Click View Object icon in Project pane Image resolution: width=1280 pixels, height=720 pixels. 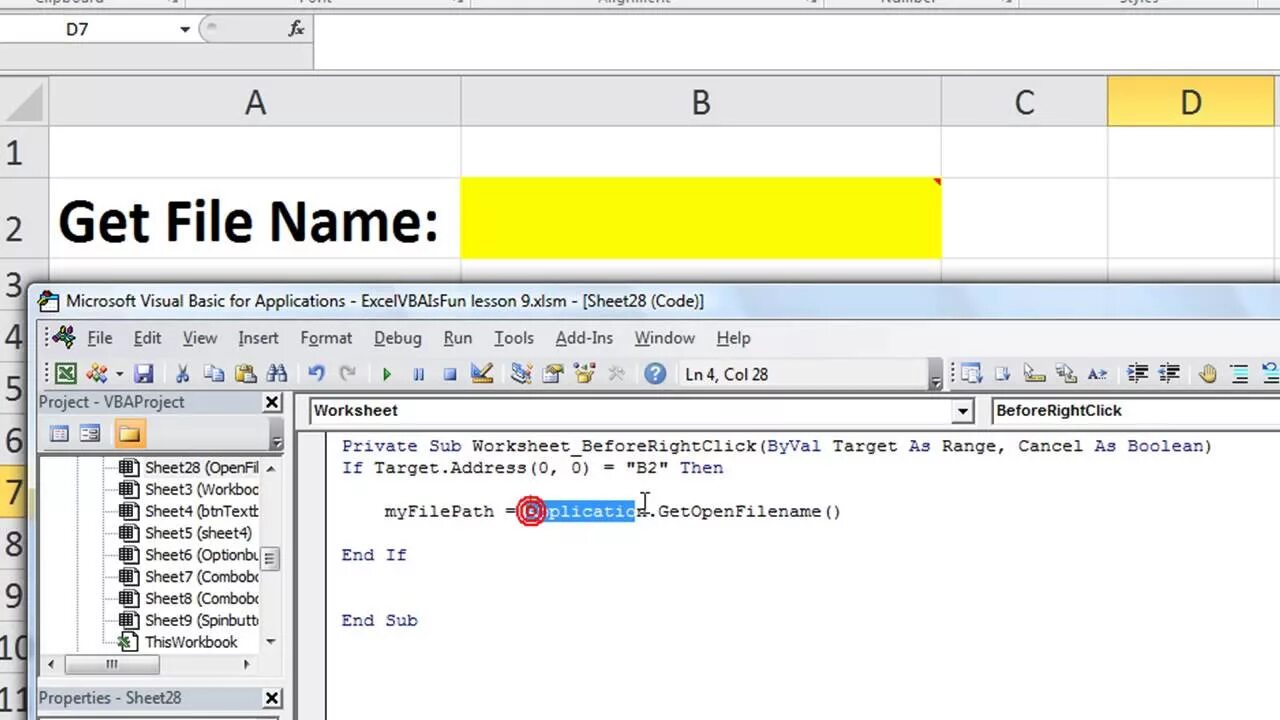coord(90,434)
